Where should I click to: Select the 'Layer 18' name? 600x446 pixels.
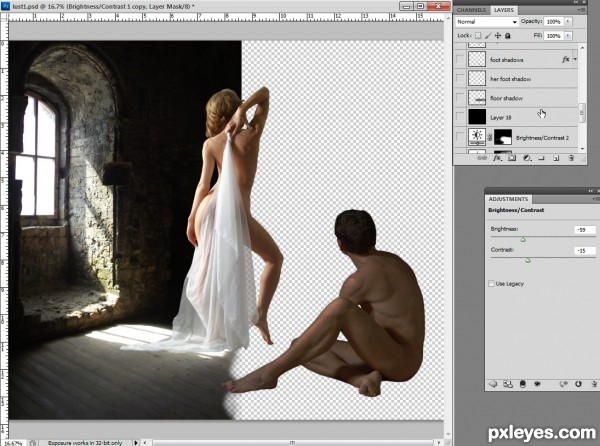pyautogui.click(x=501, y=118)
